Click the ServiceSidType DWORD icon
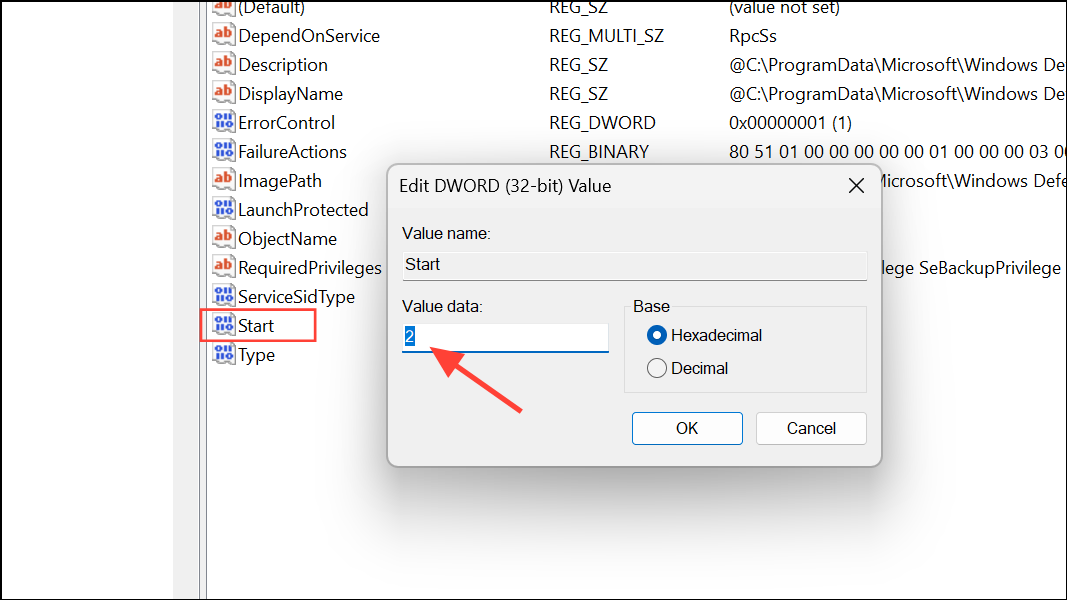The height and width of the screenshot is (600, 1067). pyautogui.click(x=222, y=295)
